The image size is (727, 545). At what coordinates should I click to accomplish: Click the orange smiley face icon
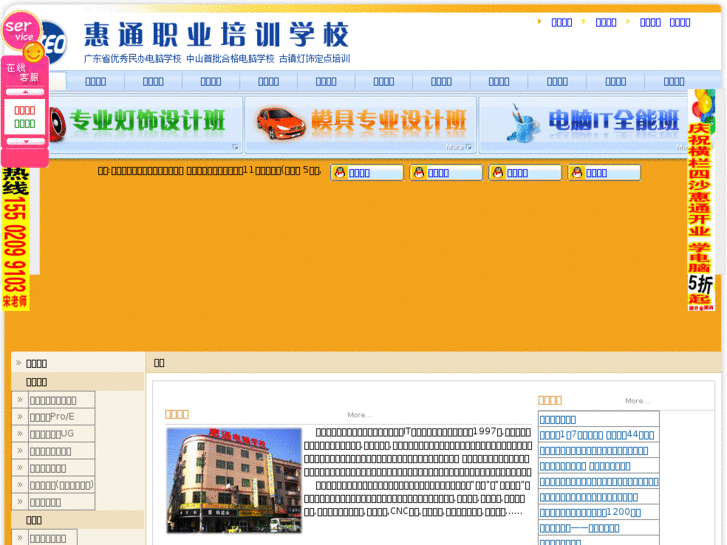[33, 52]
